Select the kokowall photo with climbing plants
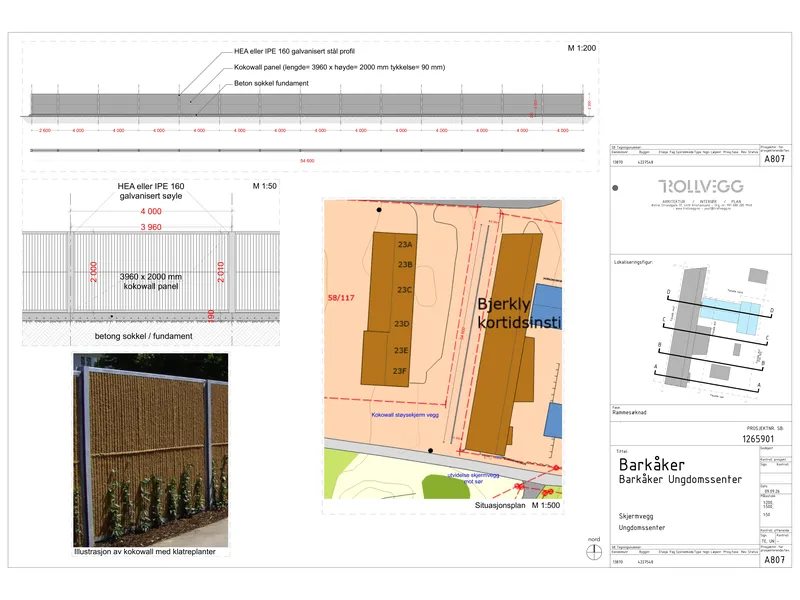800x600 pixels. (x=151, y=449)
